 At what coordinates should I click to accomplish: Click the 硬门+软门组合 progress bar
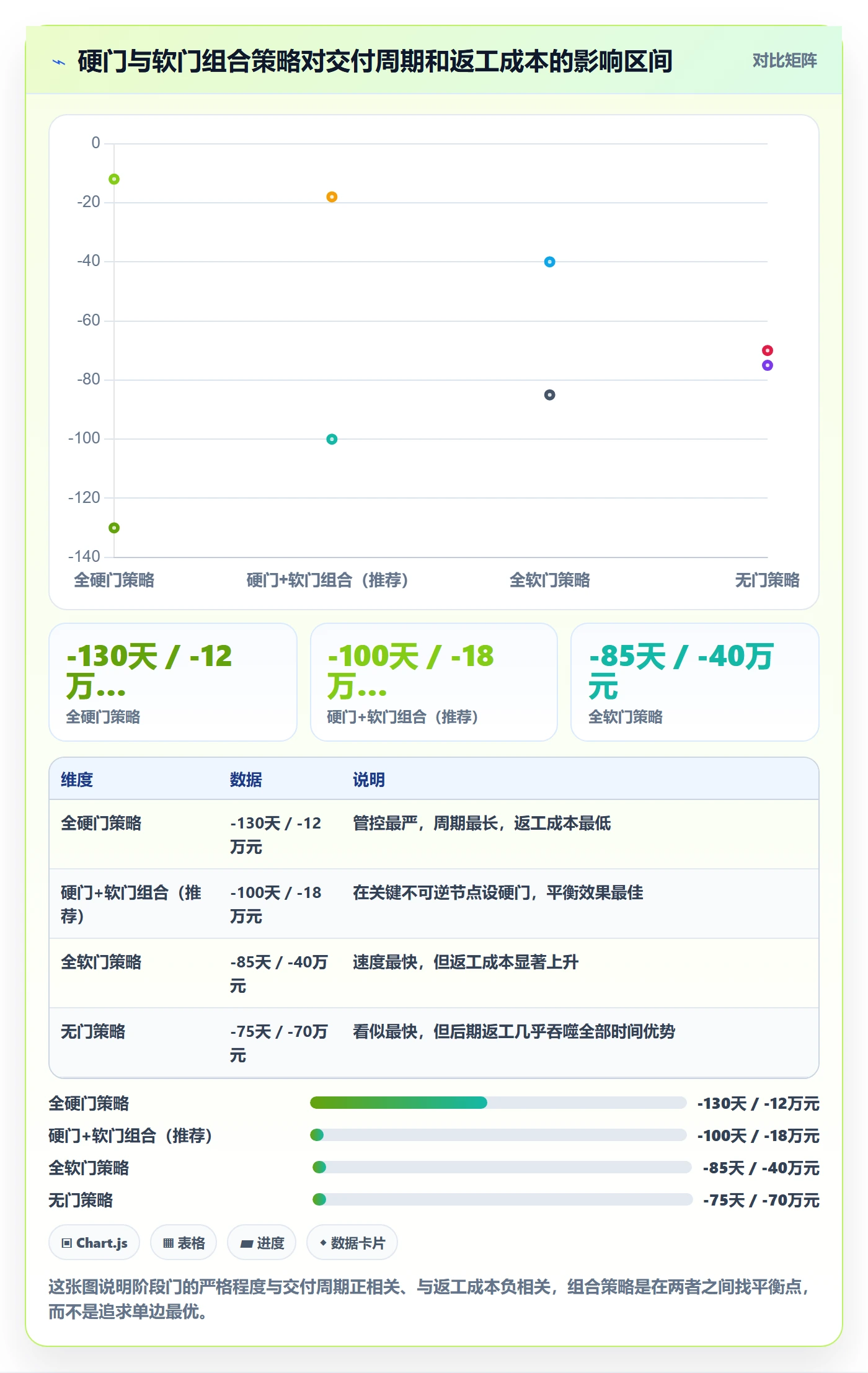click(498, 1135)
